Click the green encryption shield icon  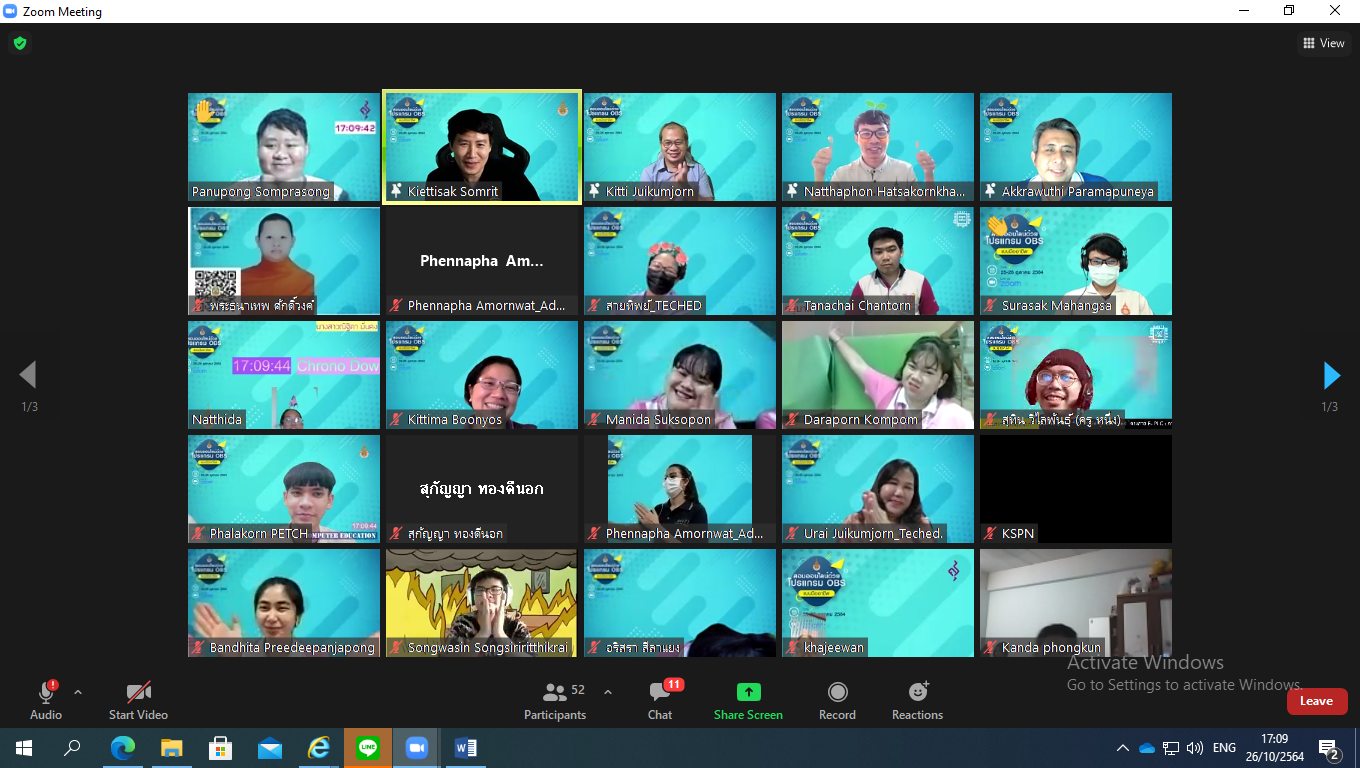pyautogui.click(x=19, y=43)
